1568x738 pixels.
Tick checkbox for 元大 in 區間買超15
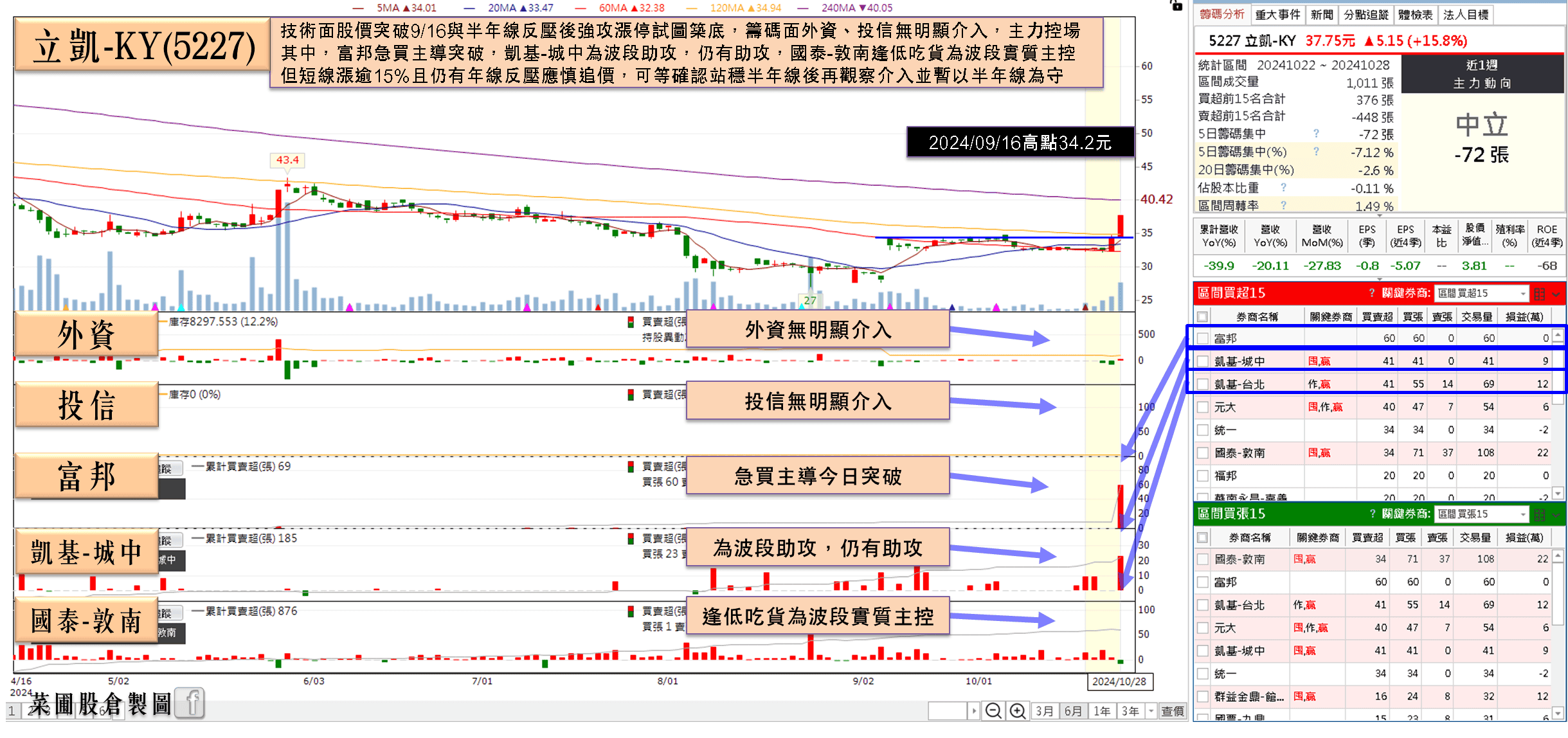(x=1203, y=407)
